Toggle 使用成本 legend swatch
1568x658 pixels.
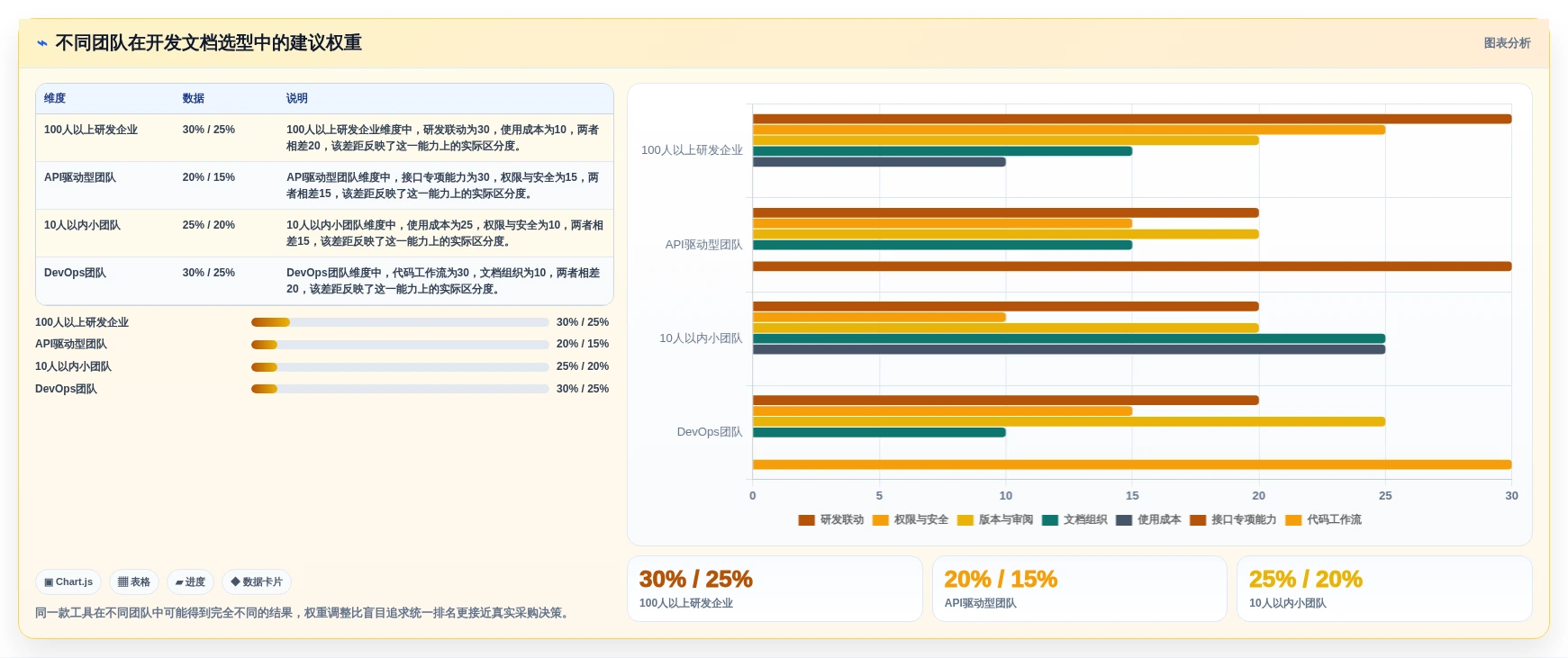point(1123,520)
